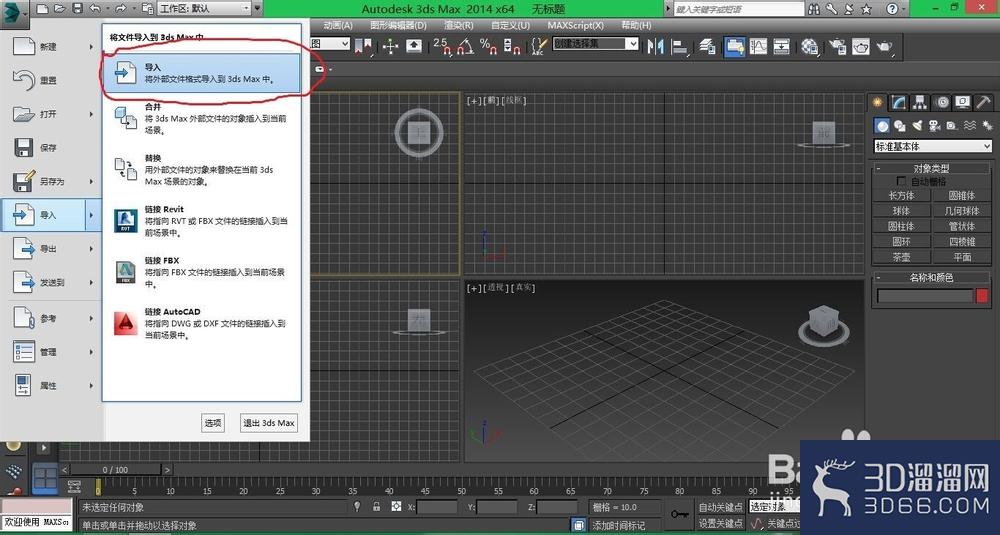Viewport: 1000px width, 535px height.
Task: Click the 0 / 100 time slider
Action: (115, 469)
